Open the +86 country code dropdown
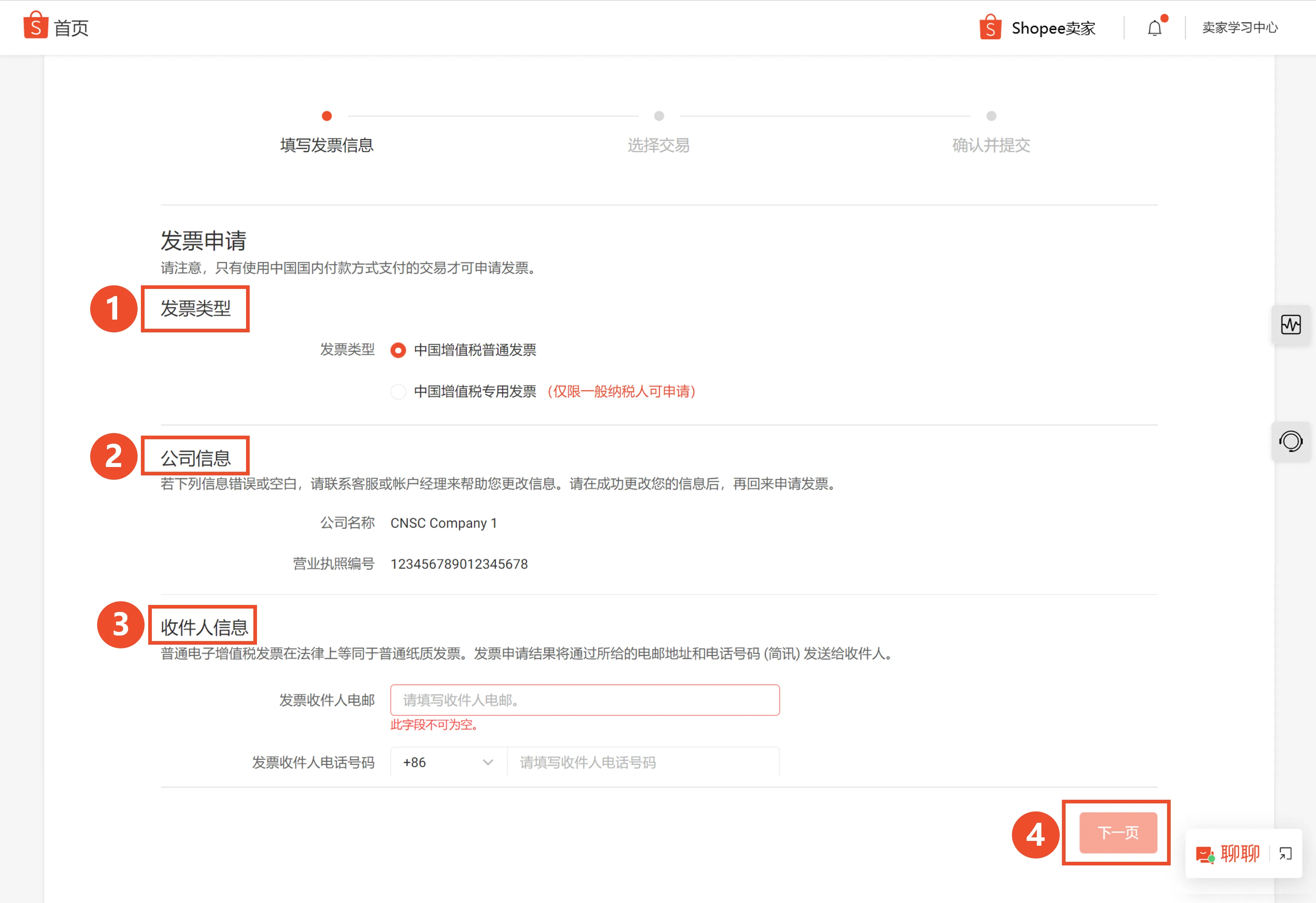Screen dimensions: 1316x903 [447, 762]
